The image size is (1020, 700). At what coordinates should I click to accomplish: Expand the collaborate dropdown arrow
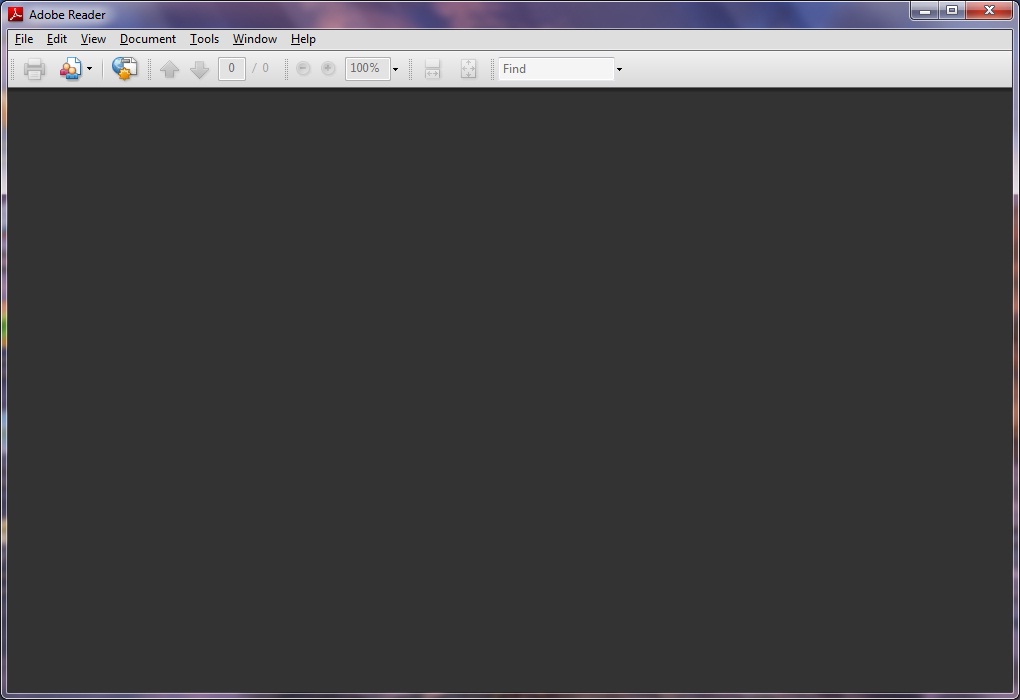click(89, 68)
